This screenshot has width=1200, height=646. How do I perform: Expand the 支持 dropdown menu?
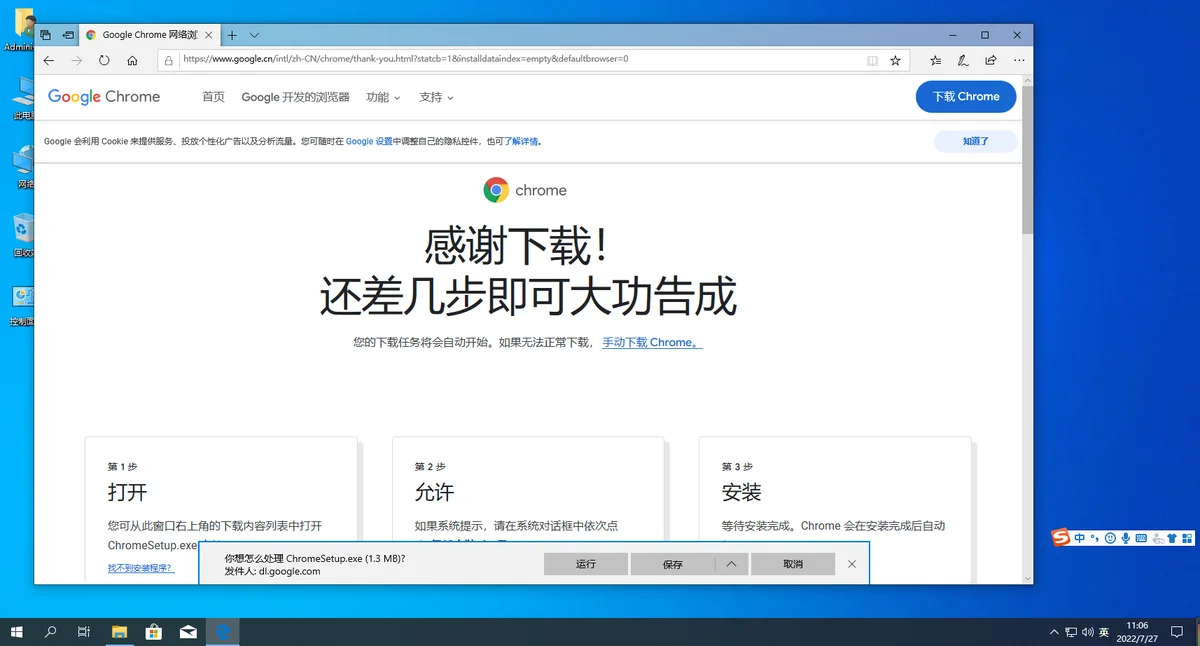pos(436,97)
